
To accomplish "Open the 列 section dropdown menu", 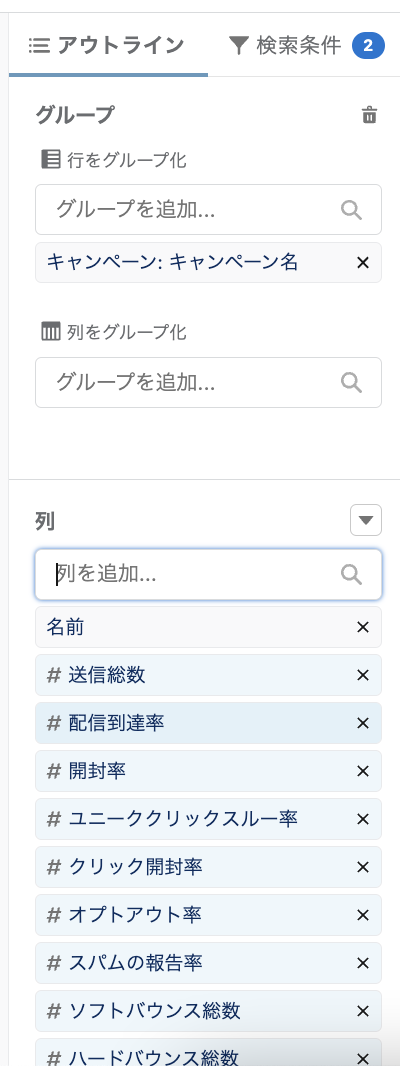I will click(x=366, y=521).
